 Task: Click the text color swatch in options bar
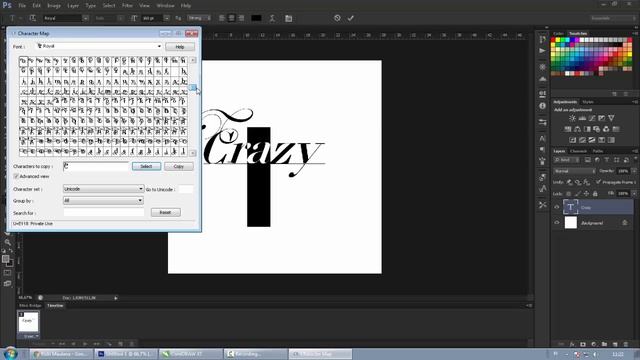click(256, 18)
